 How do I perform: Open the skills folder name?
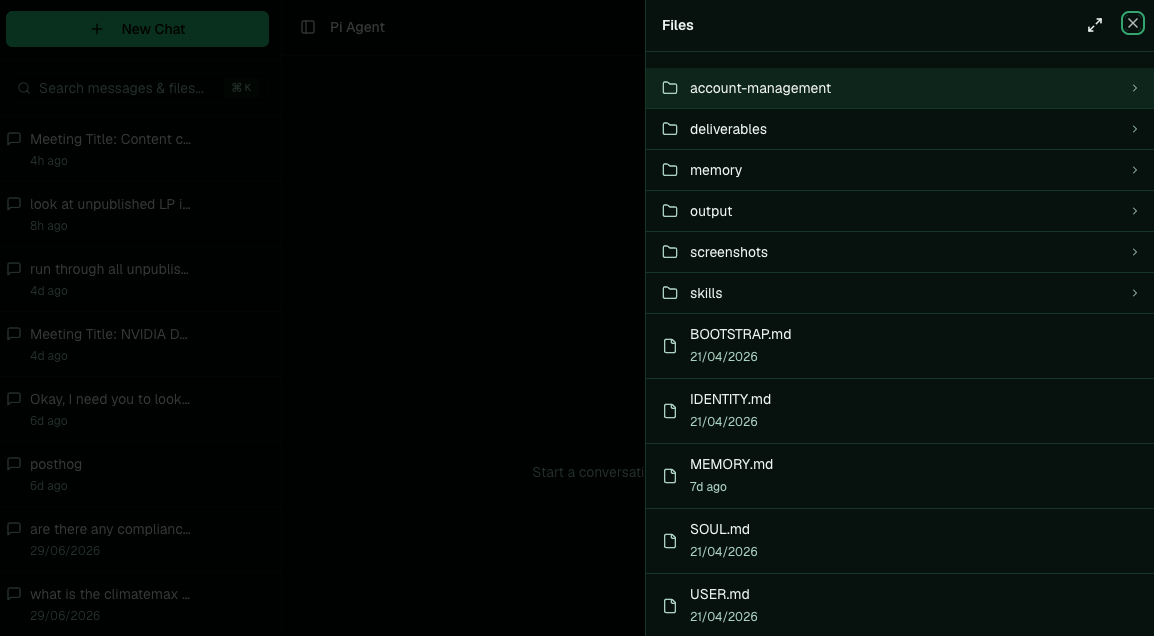[706, 293]
